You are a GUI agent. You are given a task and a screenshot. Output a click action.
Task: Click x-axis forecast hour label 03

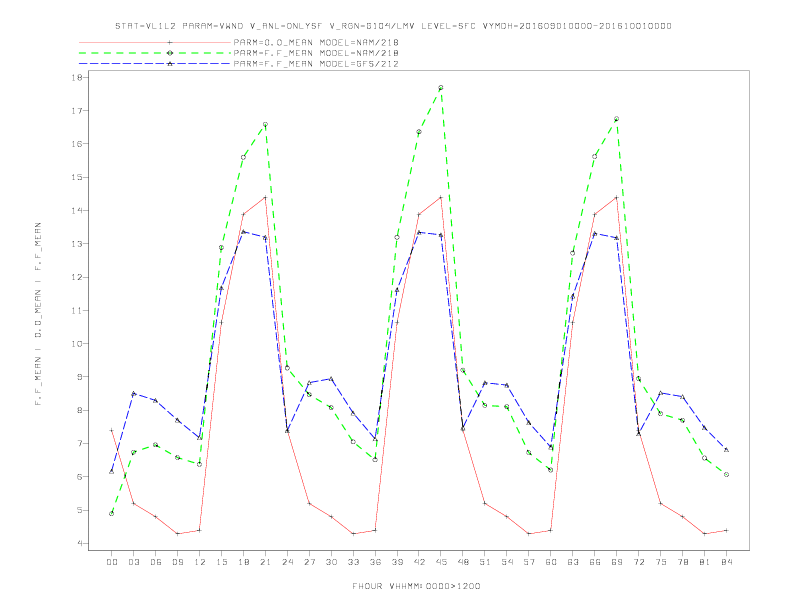pyautogui.click(x=134, y=562)
